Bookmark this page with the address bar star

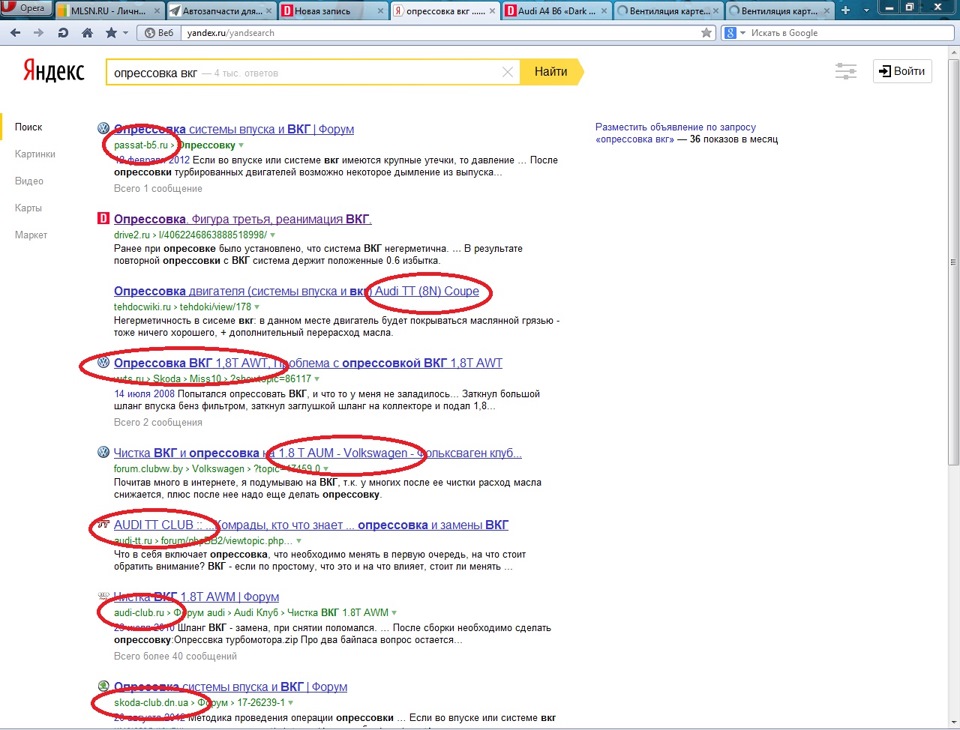tap(707, 33)
